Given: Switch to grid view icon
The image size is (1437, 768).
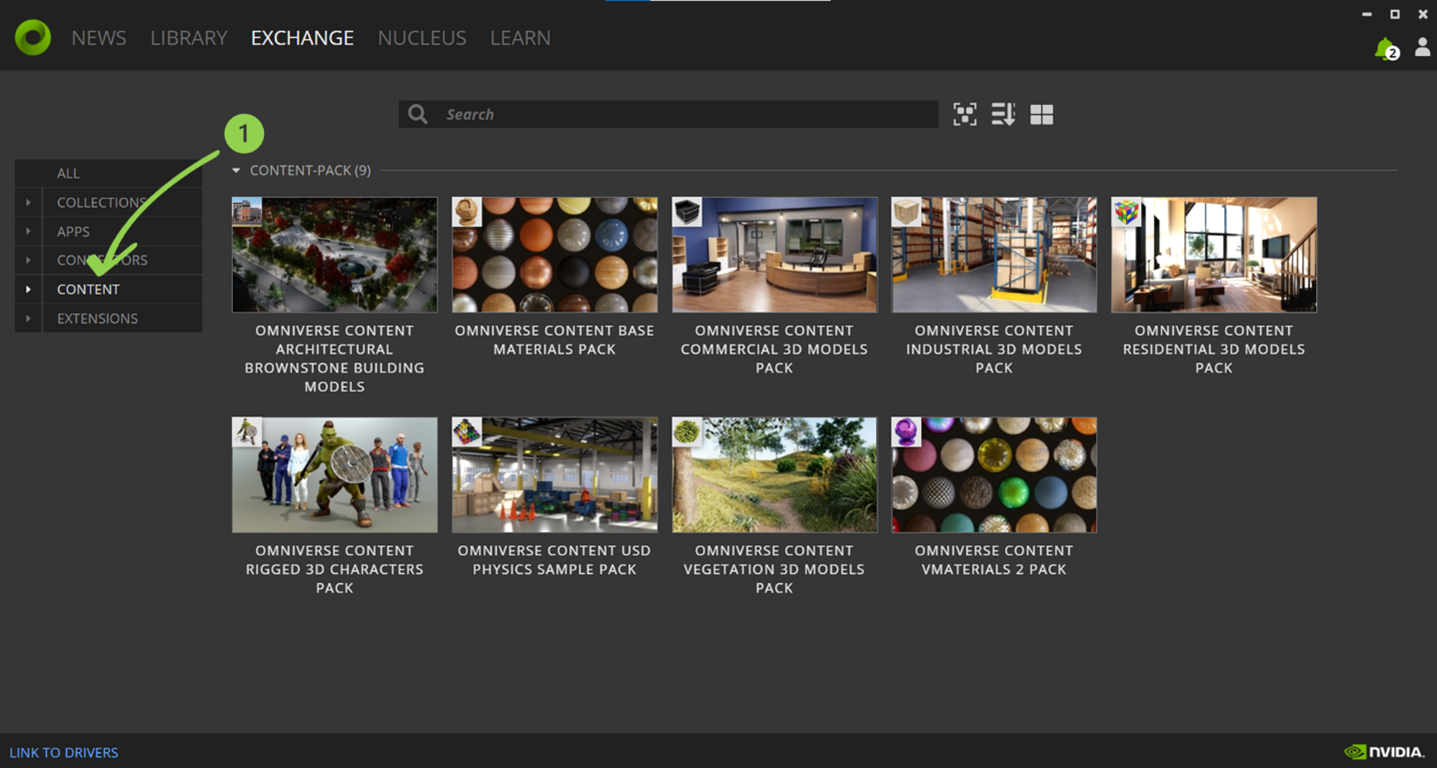Looking at the screenshot, I should [1042, 115].
